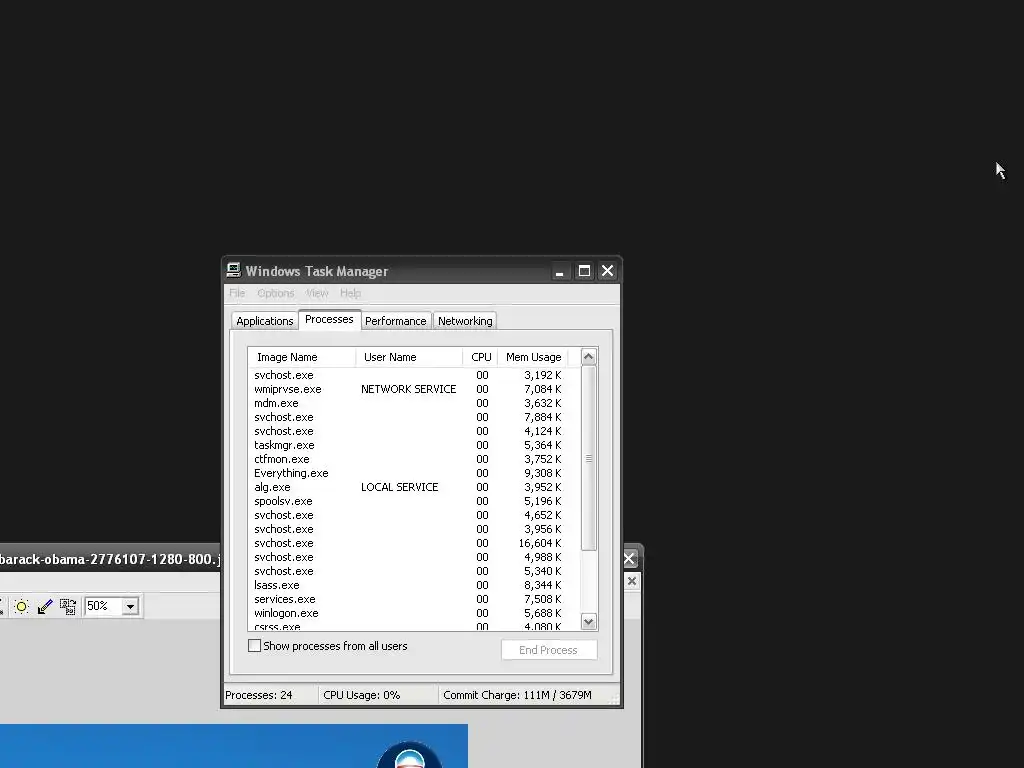Click the barack-obama image window title bar

pyautogui.click(x=110, y=559)
